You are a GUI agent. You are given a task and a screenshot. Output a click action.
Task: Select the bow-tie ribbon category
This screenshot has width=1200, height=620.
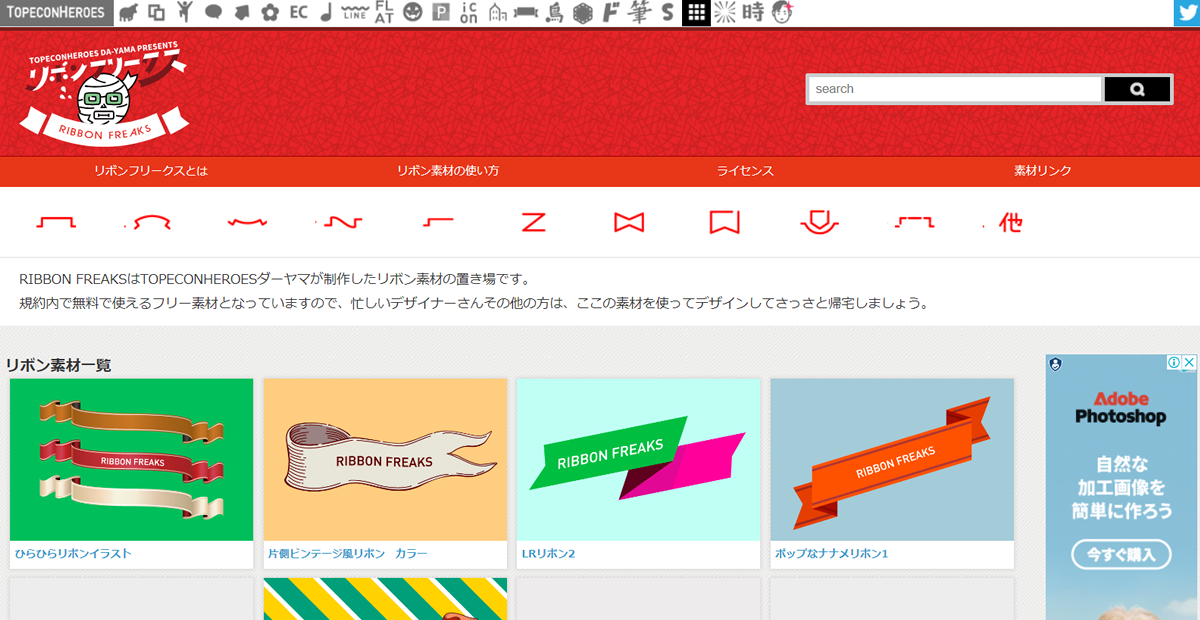[x=629, y=222]
